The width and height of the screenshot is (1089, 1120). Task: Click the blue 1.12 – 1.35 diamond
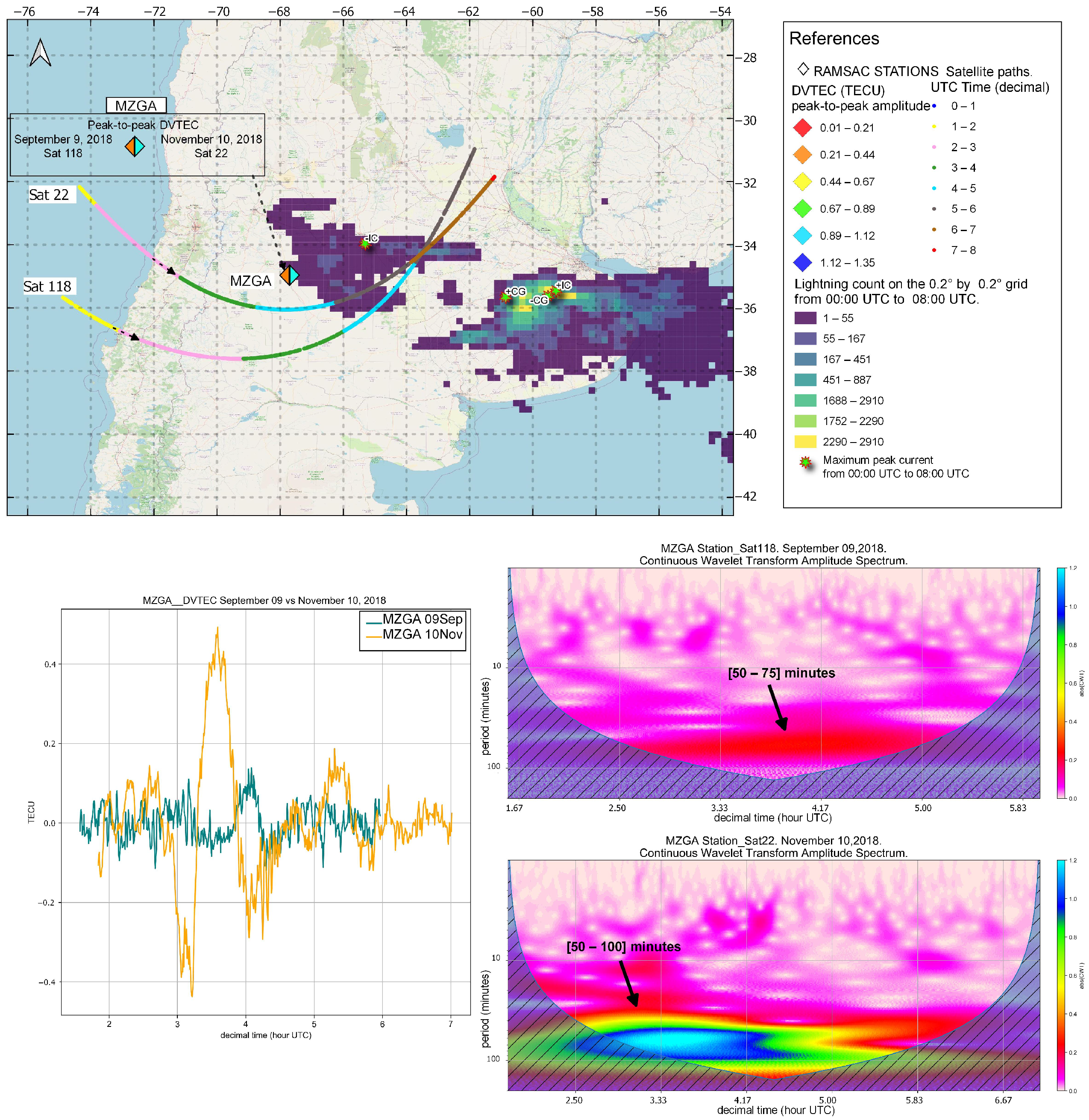point(802,262)
